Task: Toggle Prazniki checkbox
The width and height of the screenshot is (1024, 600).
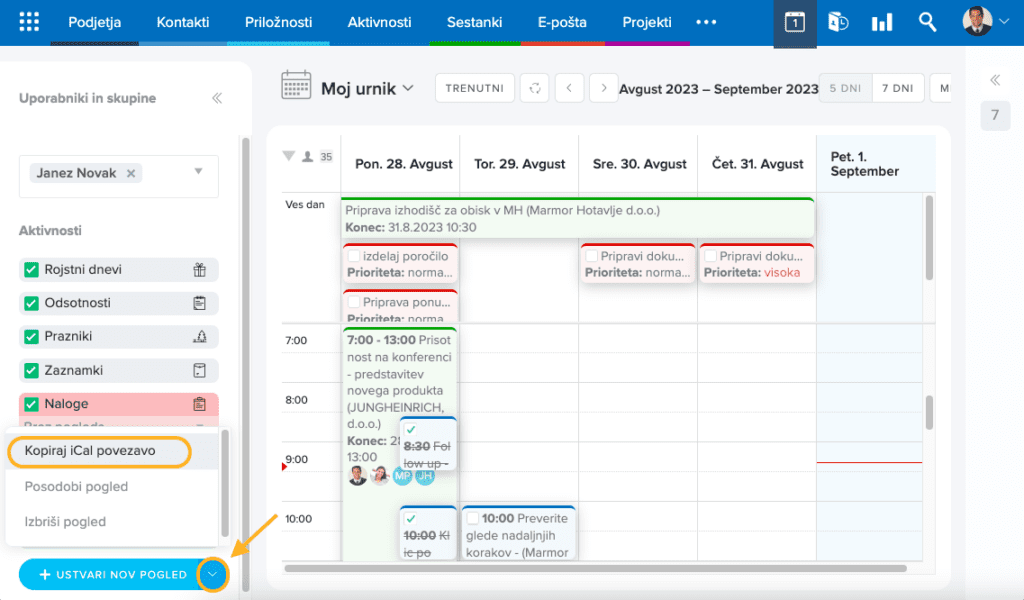Action: [31, 337]
